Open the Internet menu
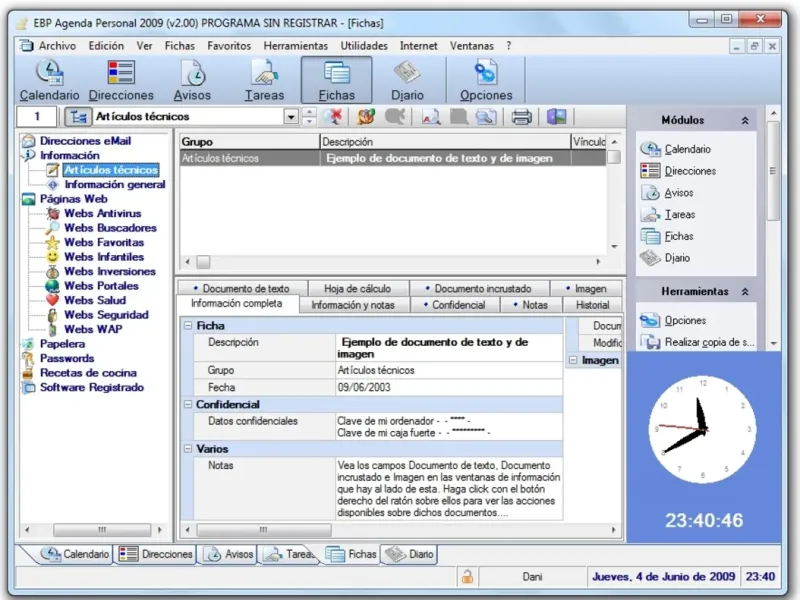This screenshot has width=800, height=600. tap(418, 46)
